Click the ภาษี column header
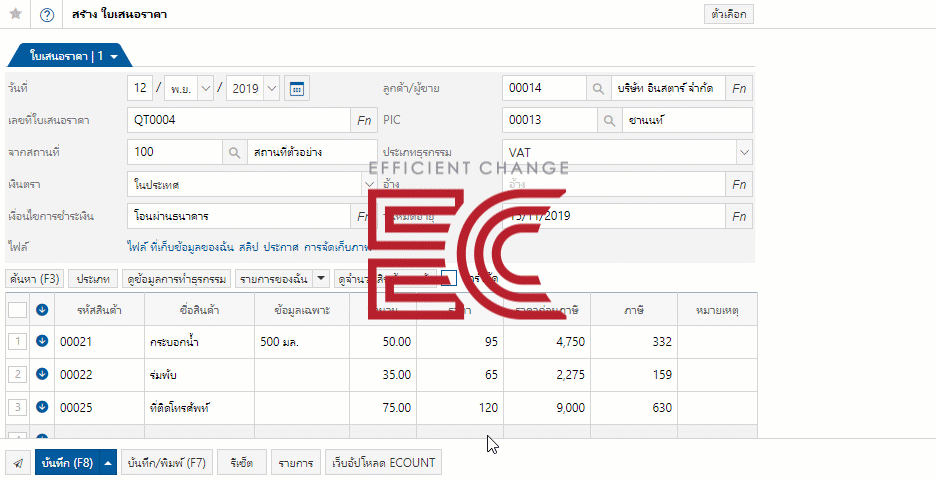 pos(634,310)
